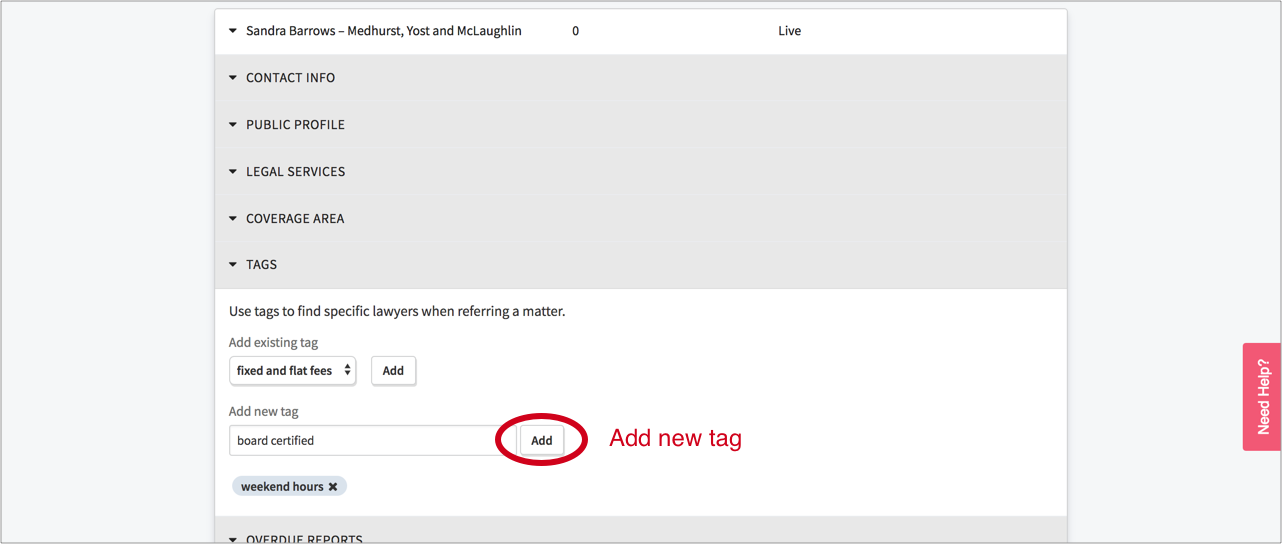Viewport: 1282px width, 544px height.
Task: Click the caret beside CONTACT INFO
Action: point(233,78)
